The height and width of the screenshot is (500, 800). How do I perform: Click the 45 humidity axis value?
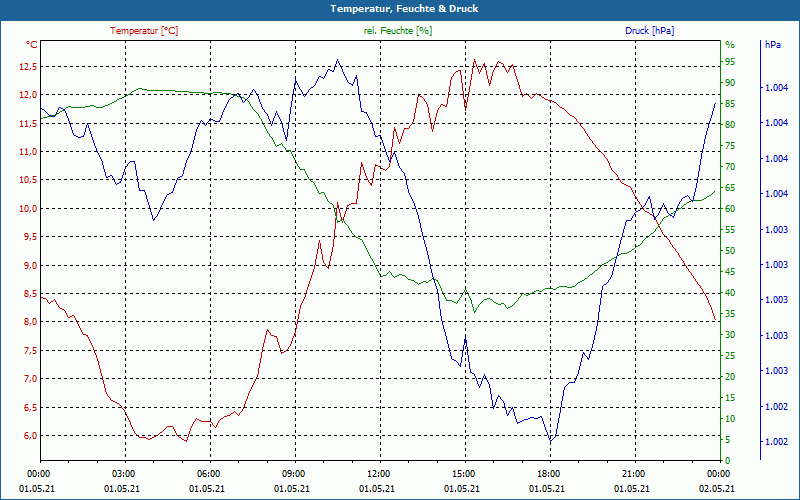[x=730, y=272]
